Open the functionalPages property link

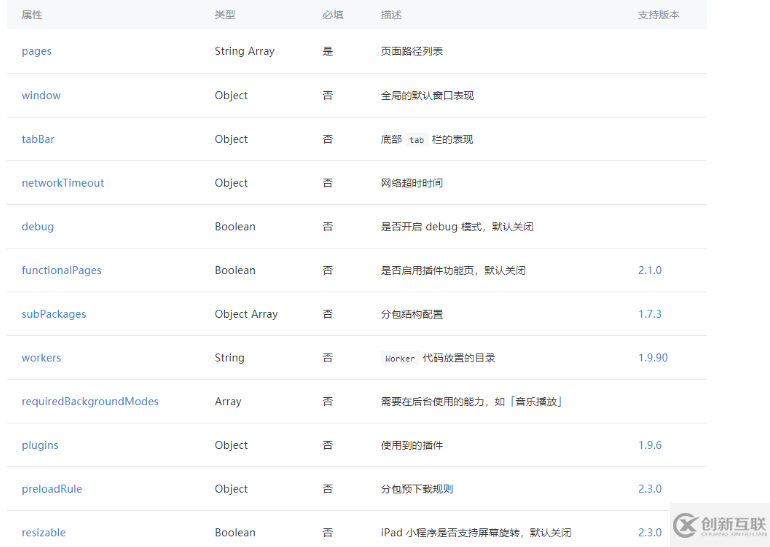[62, 270]
